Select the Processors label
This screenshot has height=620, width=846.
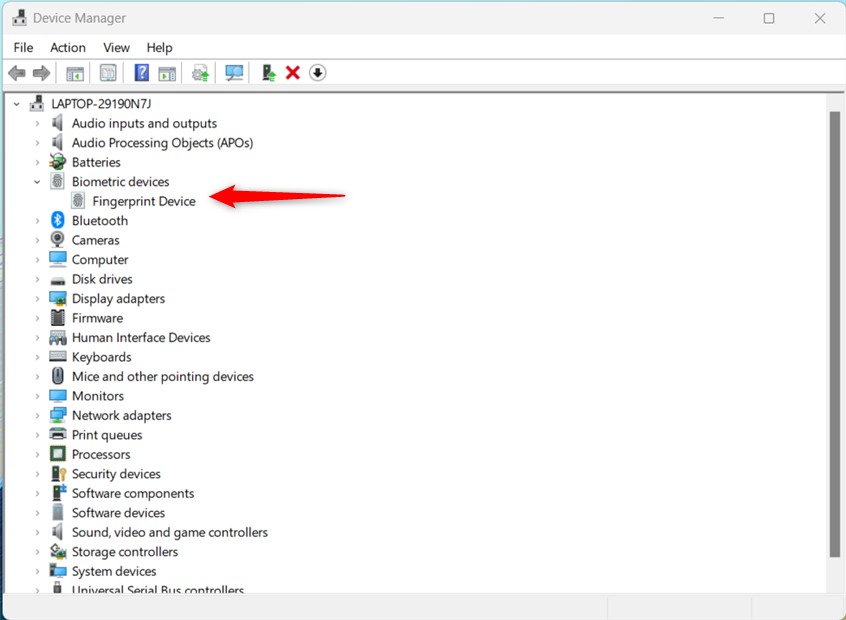(101, 454)
